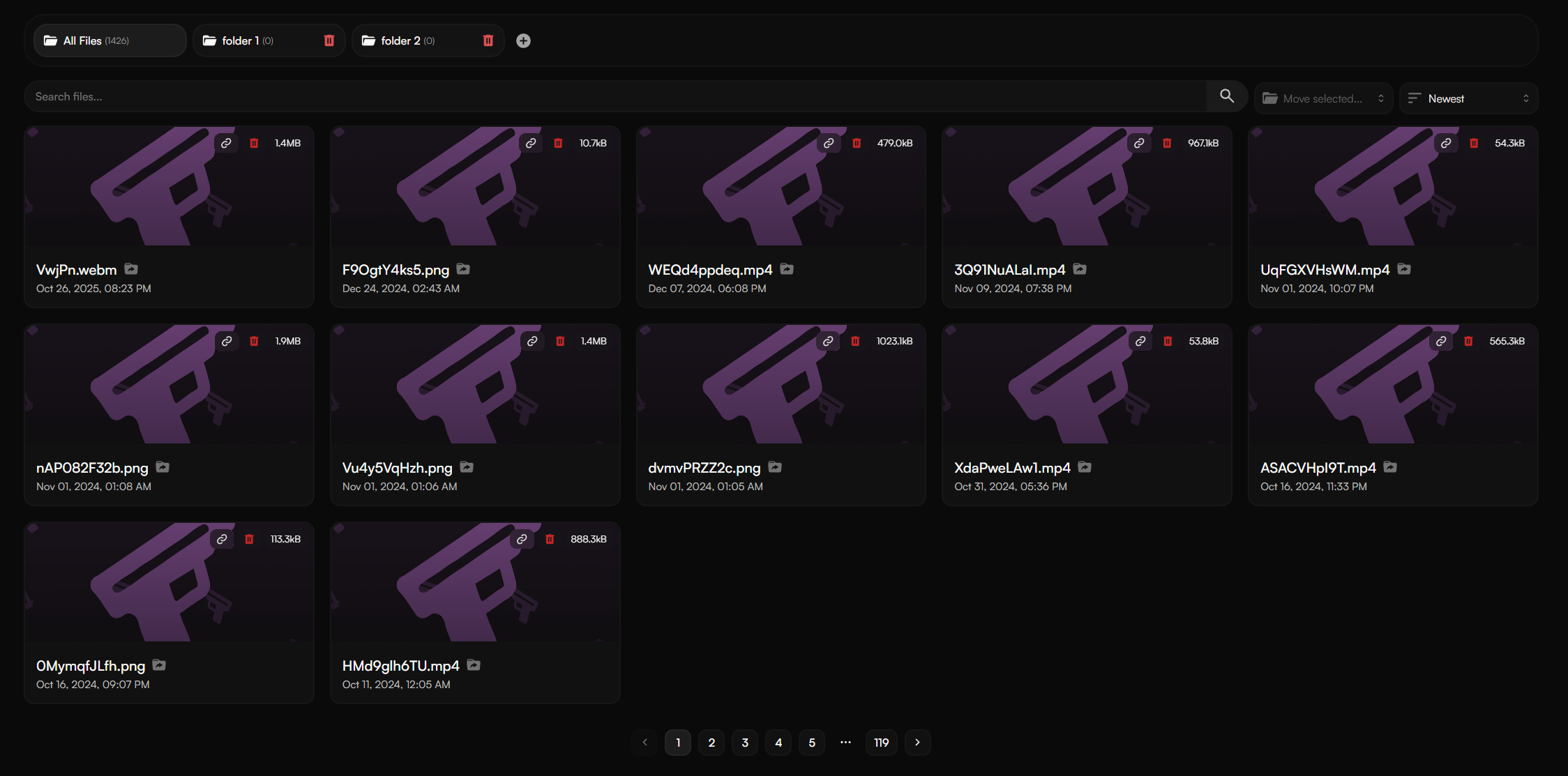Delete the HMd9gIh6TU.mp4 file
Screen dimensions: 1568x776
click(x=550, y=539)
